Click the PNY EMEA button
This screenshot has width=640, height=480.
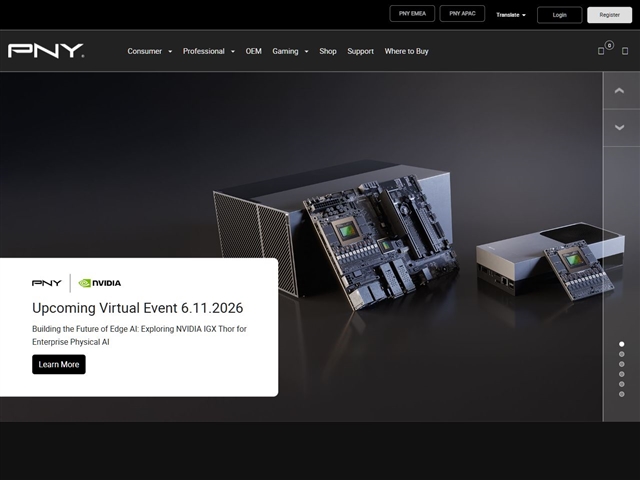click(412, 14)
